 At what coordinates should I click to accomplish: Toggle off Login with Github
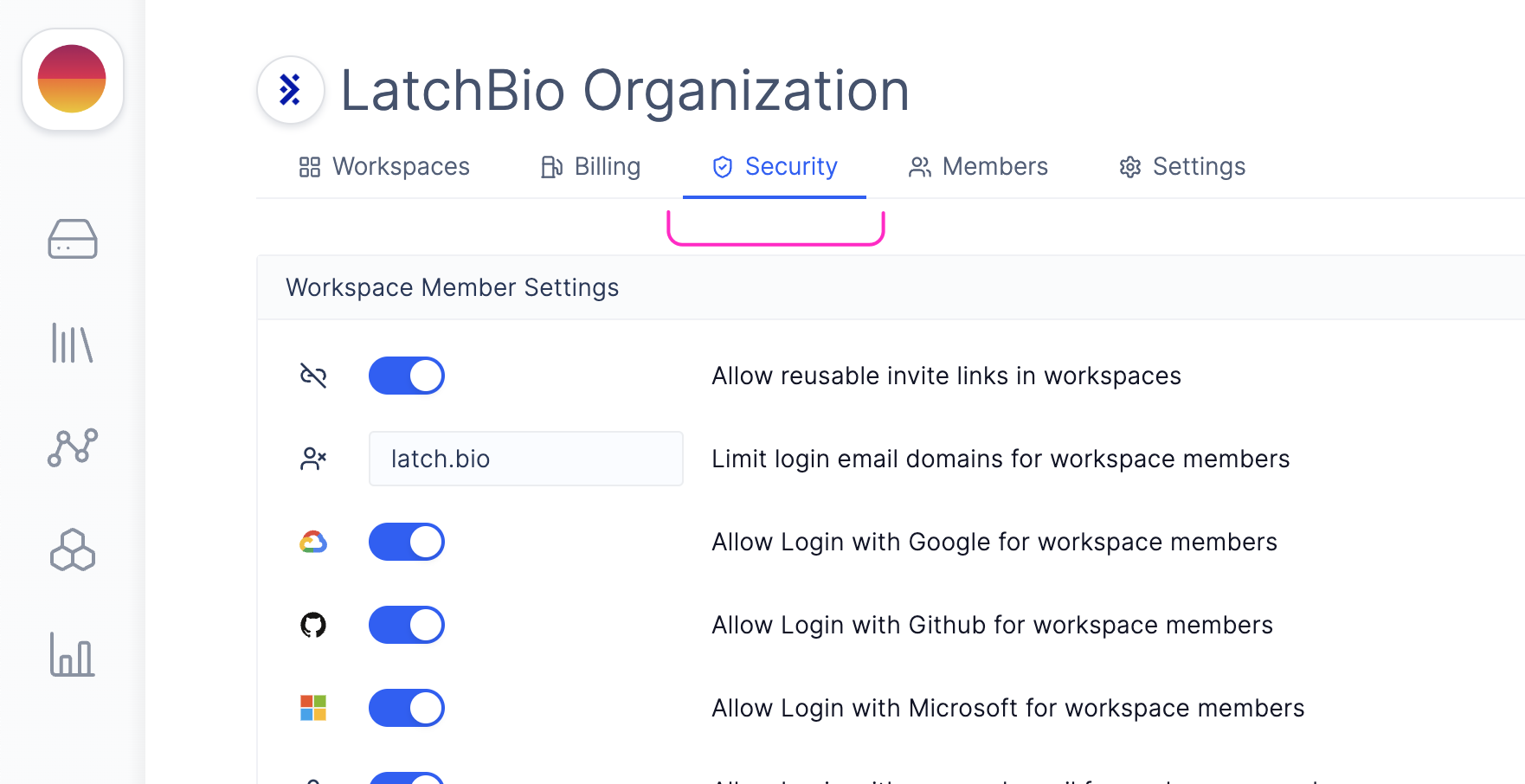coord(407,625)
